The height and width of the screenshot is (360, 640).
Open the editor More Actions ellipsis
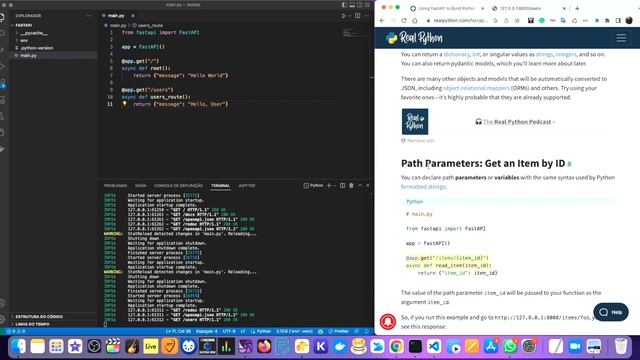pos(366,16)
